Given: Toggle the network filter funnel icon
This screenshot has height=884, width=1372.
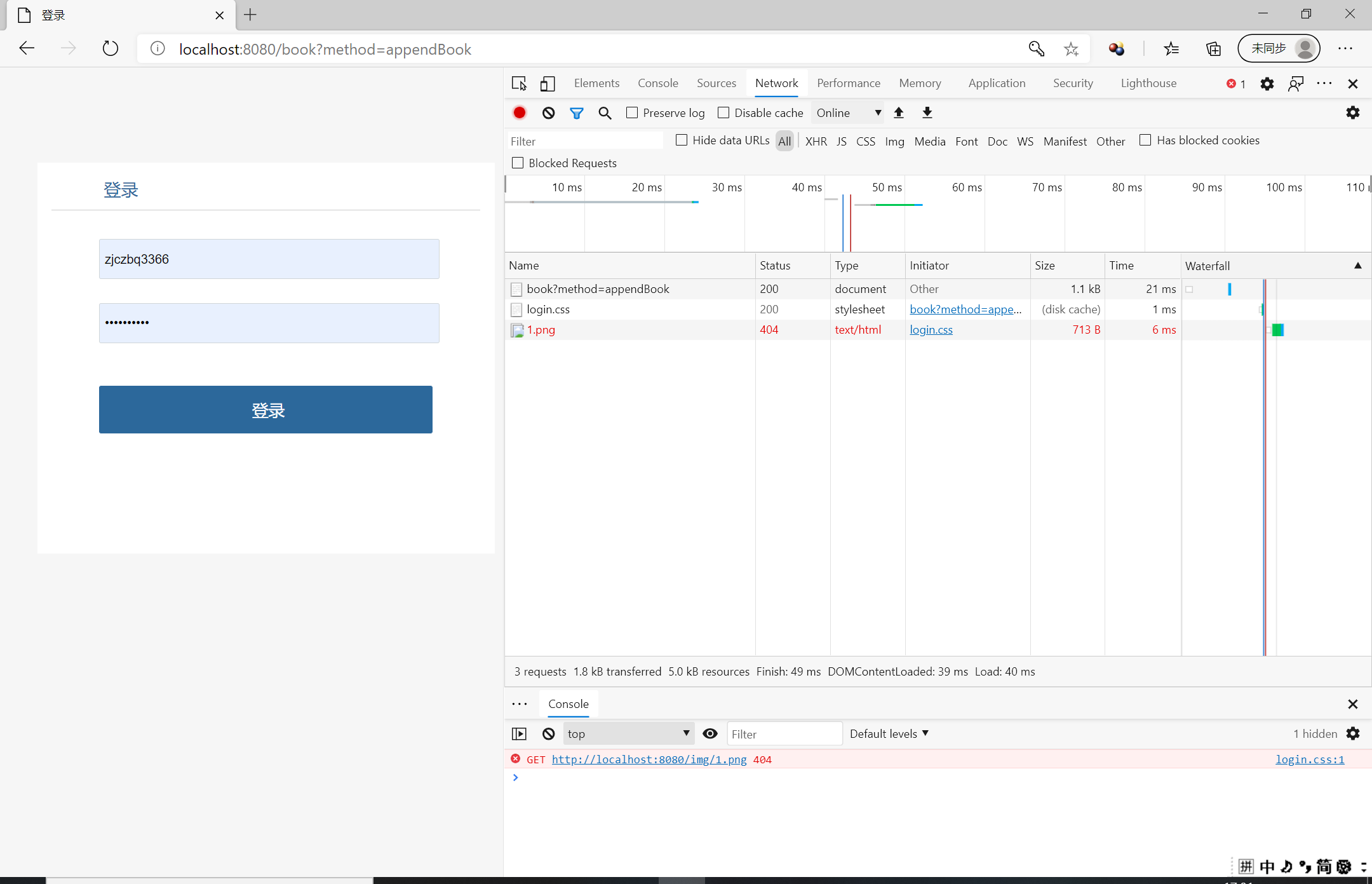Looking at the screenshot, I should click(x=576, y=113).
